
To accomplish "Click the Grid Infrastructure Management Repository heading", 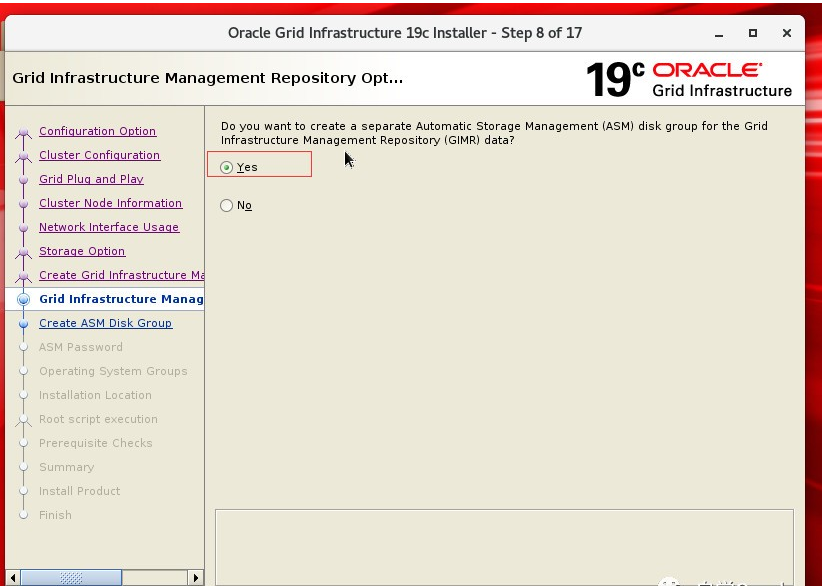I will tap(208, 78).
